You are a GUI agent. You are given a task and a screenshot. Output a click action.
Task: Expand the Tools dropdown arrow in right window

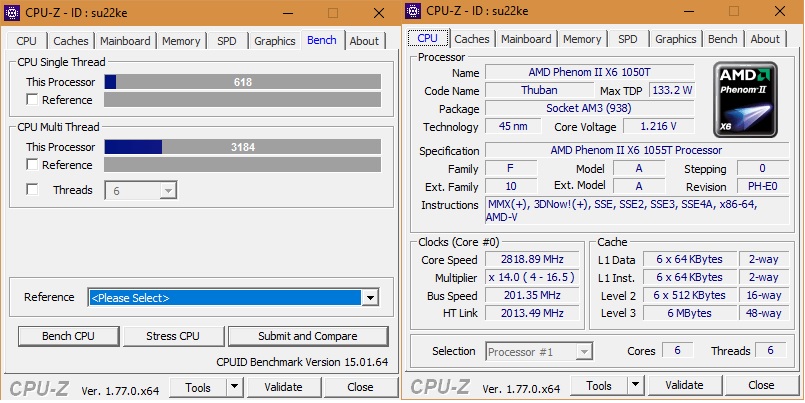[x=636, y=385]
